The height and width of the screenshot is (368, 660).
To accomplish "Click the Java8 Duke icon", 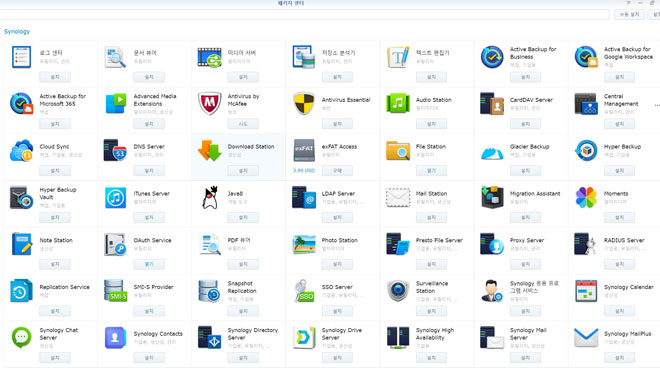I will (209, 197).
